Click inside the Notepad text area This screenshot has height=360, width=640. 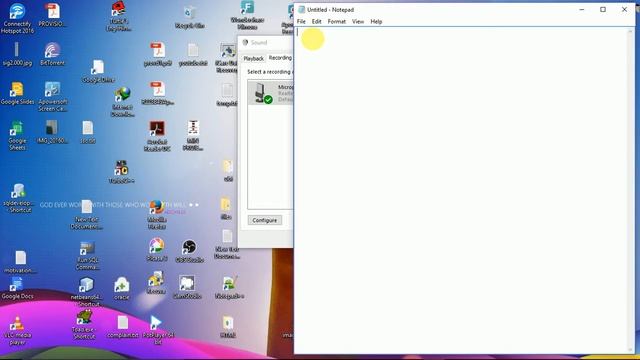pos(462,190)
